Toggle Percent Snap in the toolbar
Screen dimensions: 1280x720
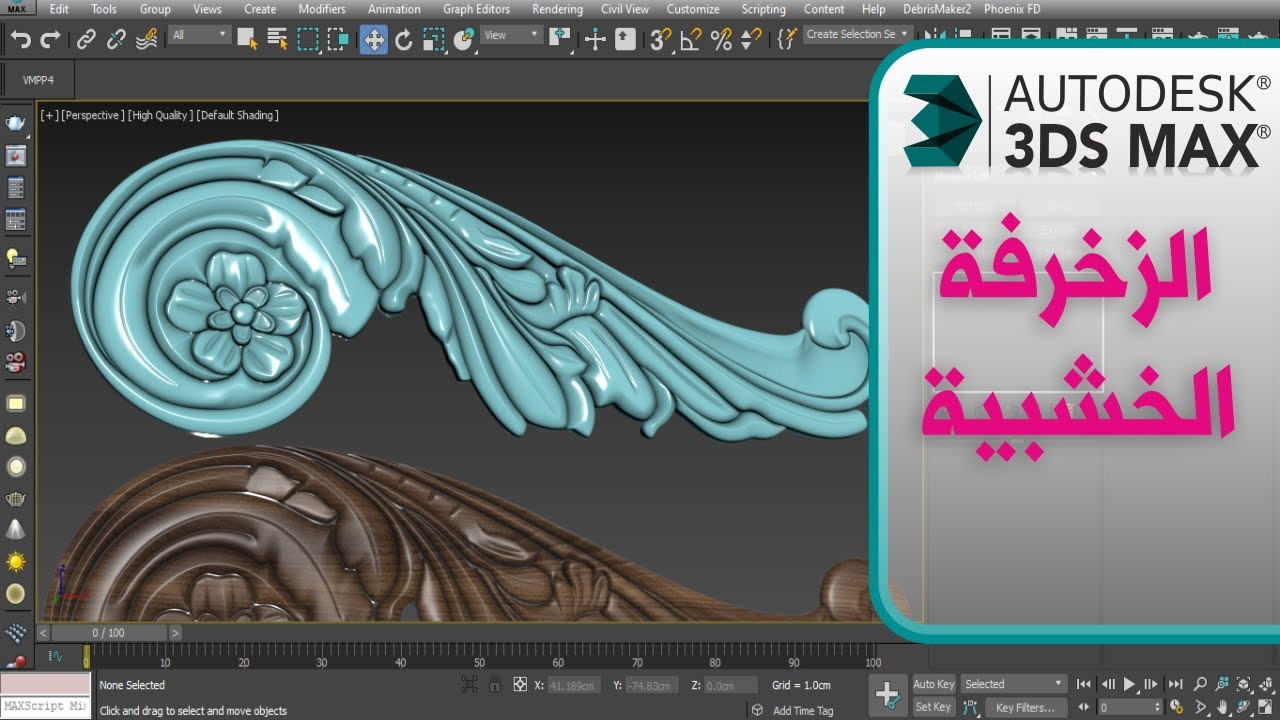pyautogui.click(x=720, y=40)
